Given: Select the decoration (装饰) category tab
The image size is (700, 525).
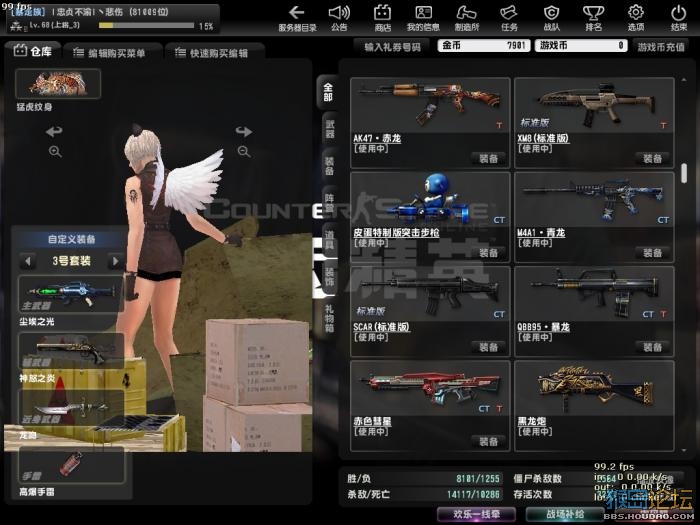Looking at the screenshot, I should (x=329, y=277).
